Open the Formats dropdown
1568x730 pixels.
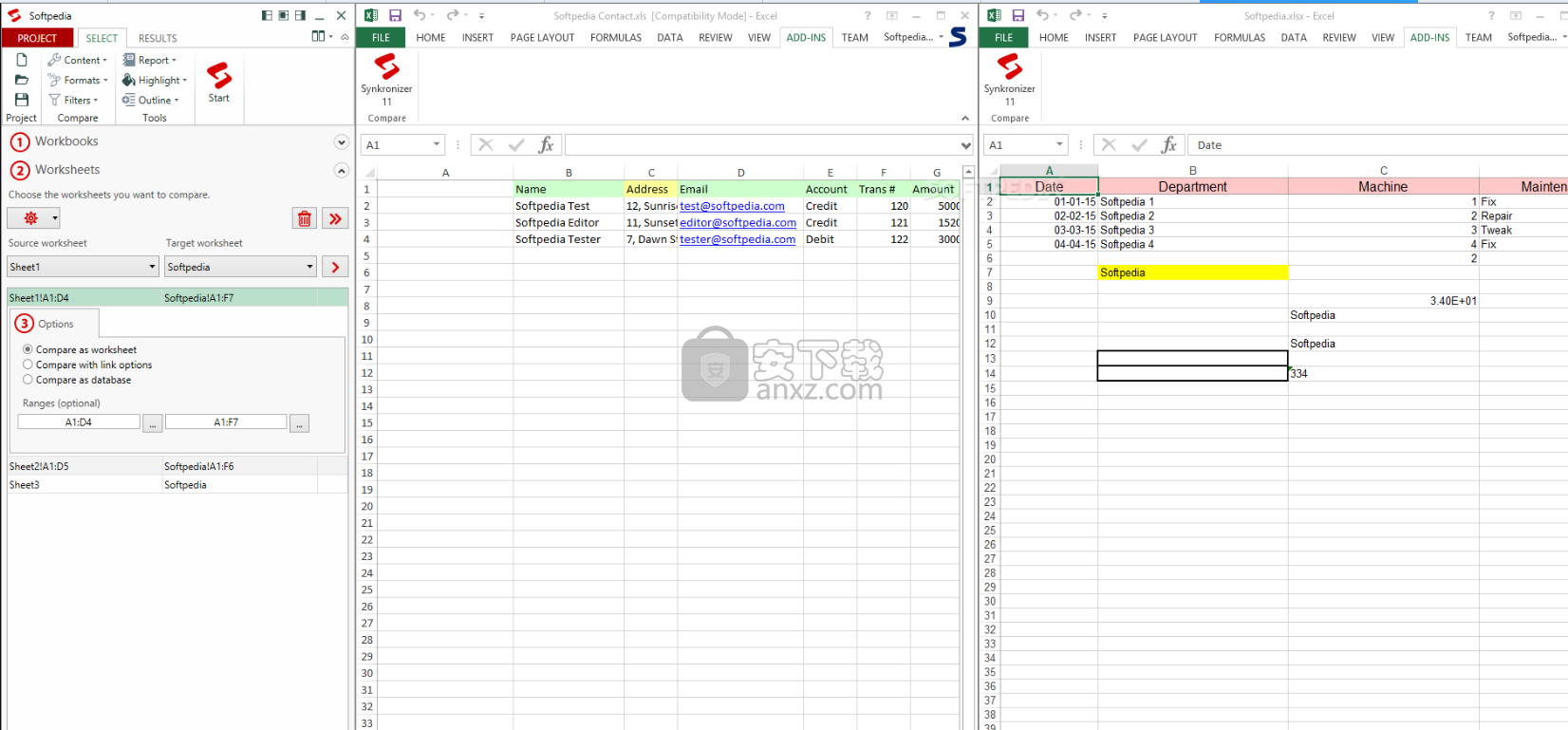(x=78, y=80)
